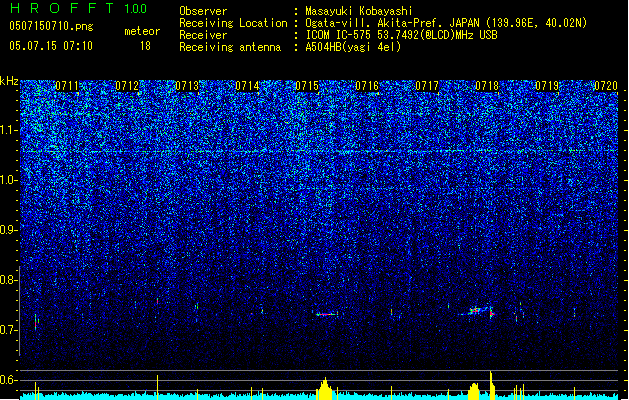Screen dimensions: 629x400
Task: Click the 0.6 kHz axis label
Action: [x=9, y=380]
